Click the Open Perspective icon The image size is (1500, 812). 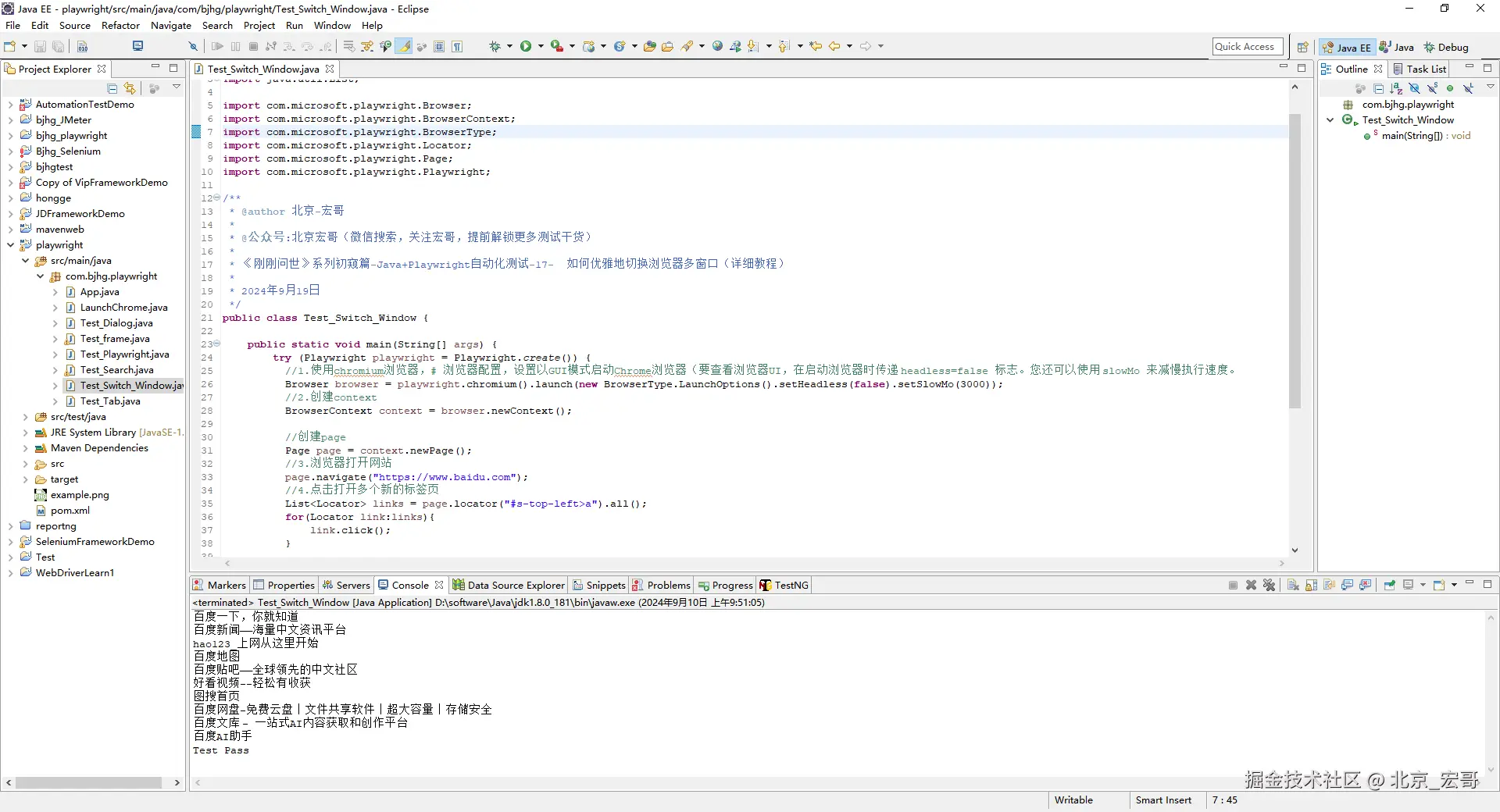1302,47
